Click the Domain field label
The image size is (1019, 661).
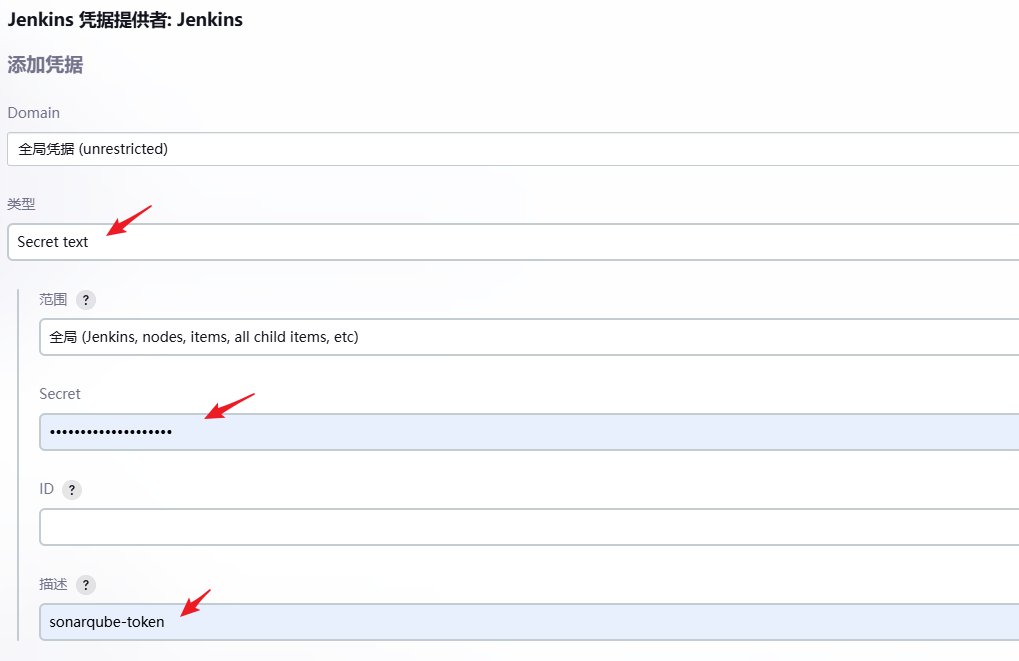coord(33,113)
